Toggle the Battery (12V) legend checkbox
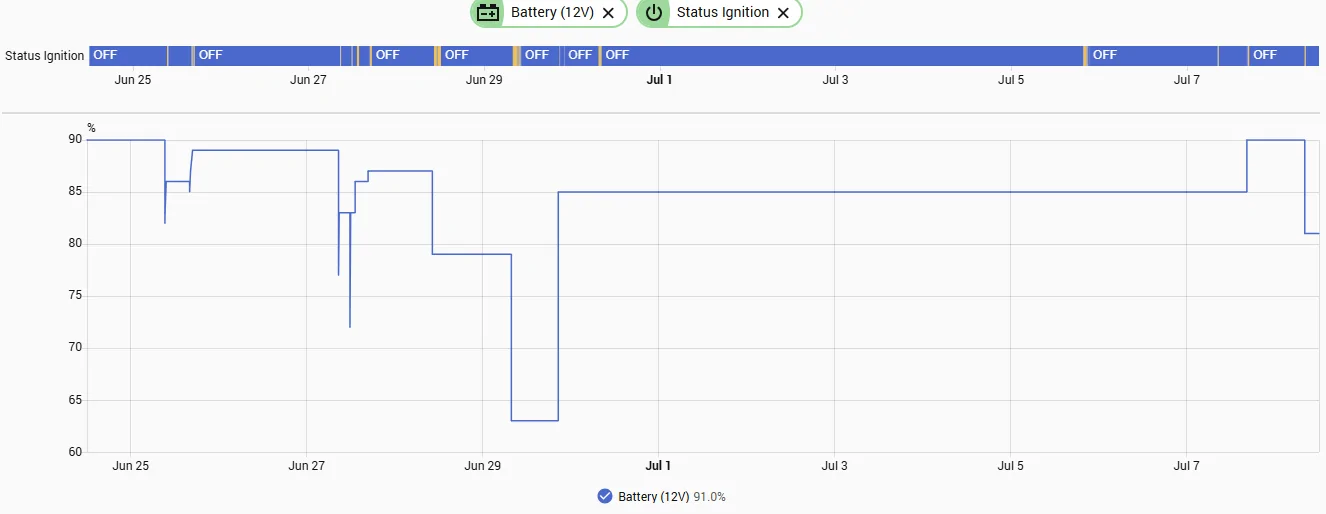This screenshot has width=1326, height=514. click(604, 496)
